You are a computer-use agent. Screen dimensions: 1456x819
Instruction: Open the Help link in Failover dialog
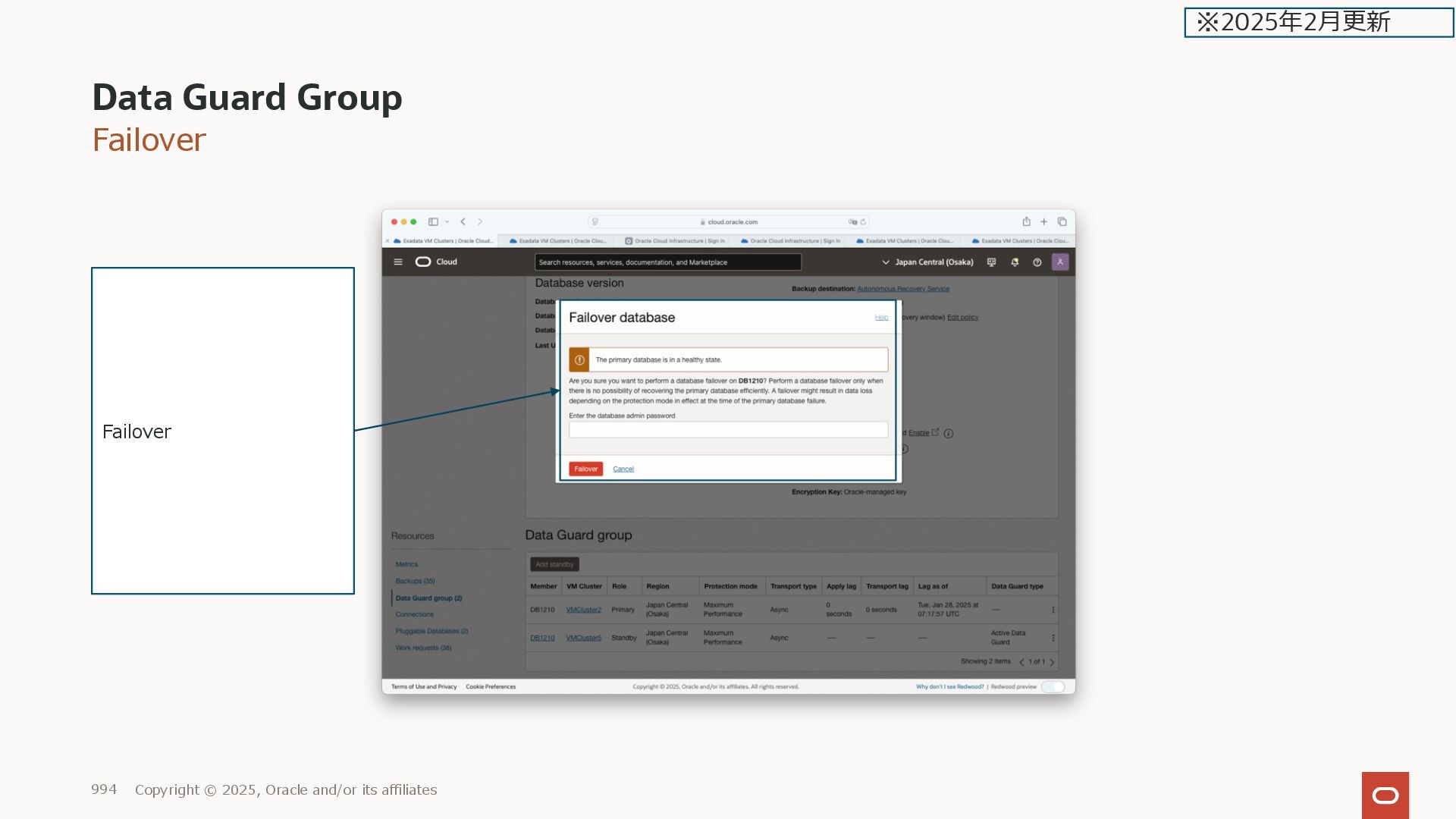point(881,318)
